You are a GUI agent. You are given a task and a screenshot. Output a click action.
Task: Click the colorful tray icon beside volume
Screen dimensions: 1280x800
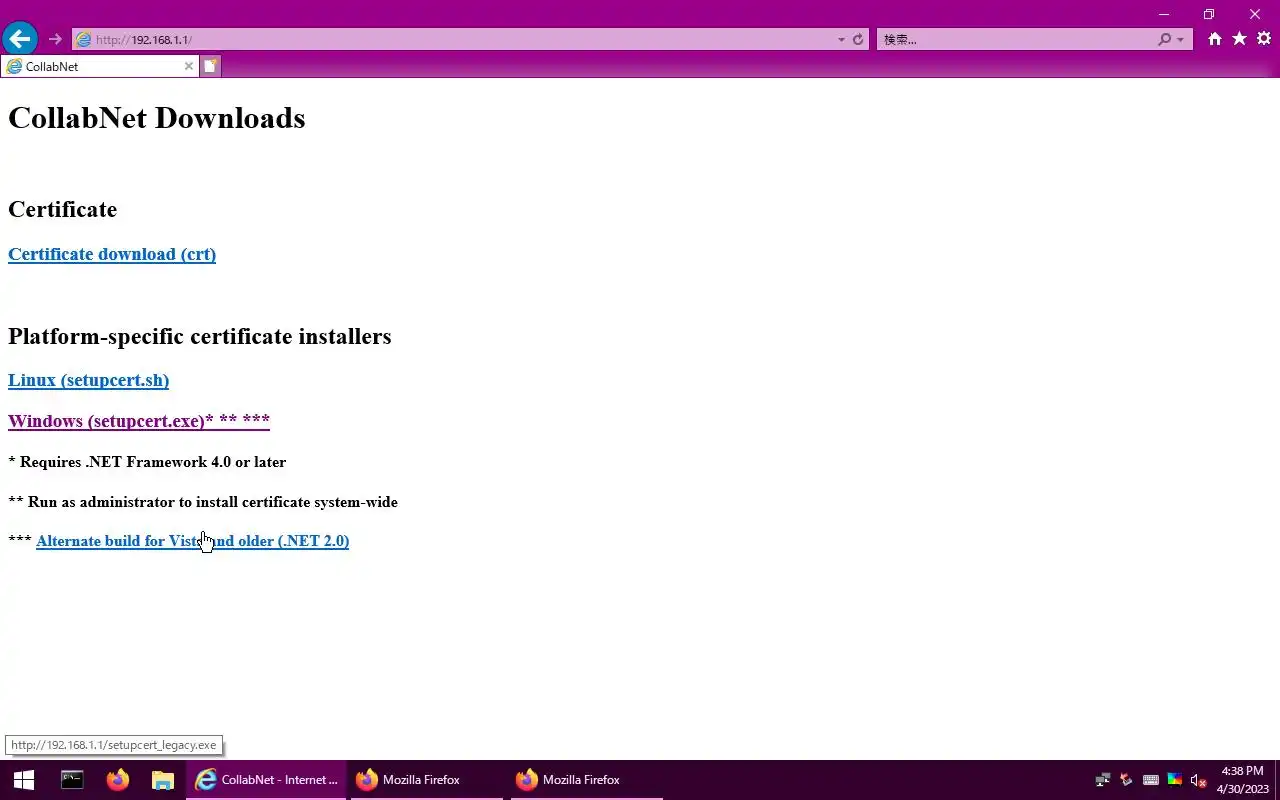1175,780
